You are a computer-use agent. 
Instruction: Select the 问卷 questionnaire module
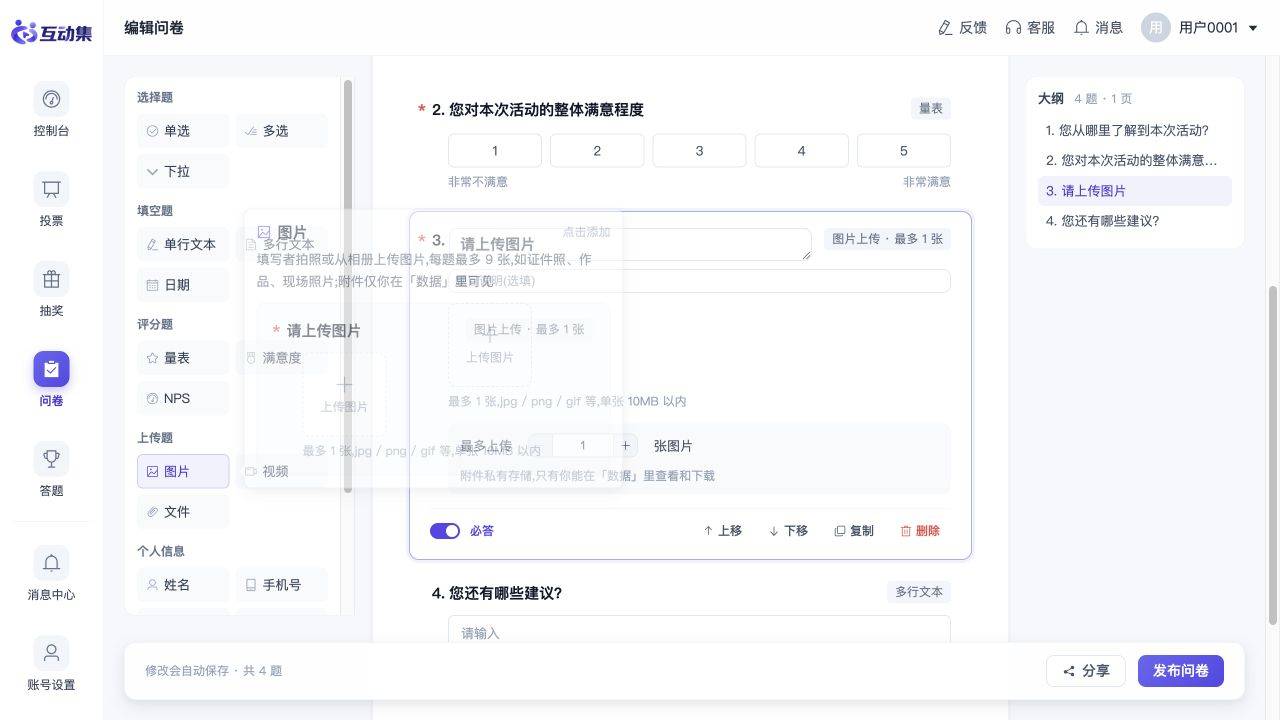pyautogui.click(x=51, y=380)
